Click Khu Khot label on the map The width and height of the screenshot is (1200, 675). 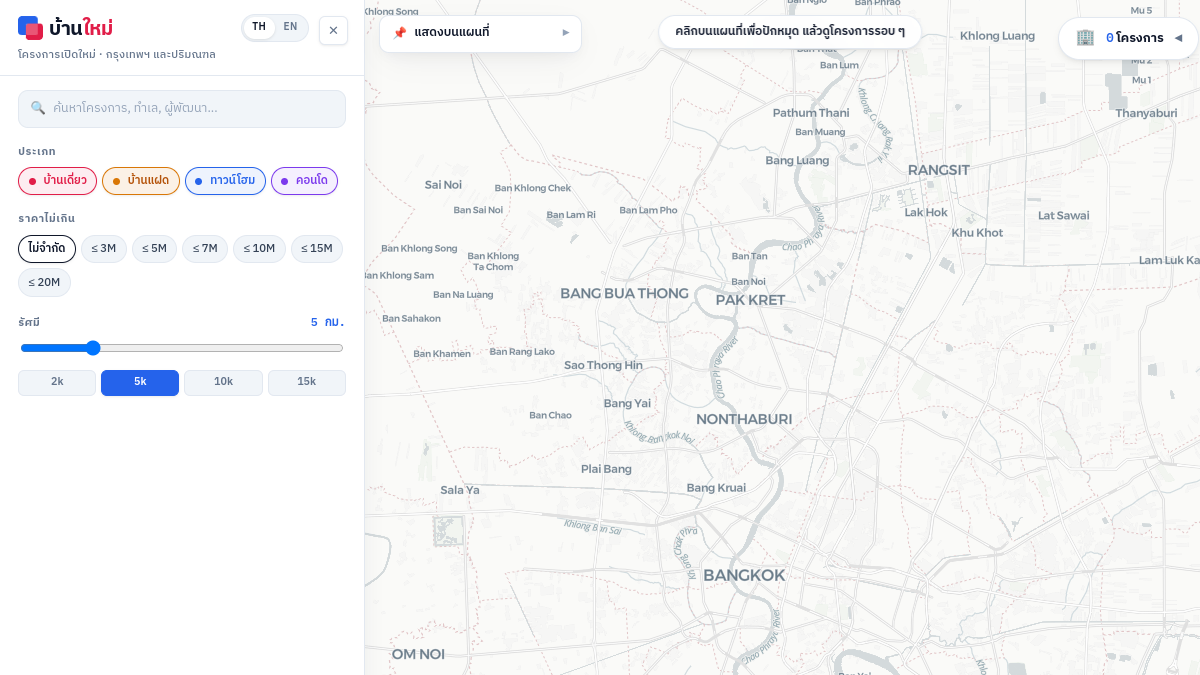(977, 233)
